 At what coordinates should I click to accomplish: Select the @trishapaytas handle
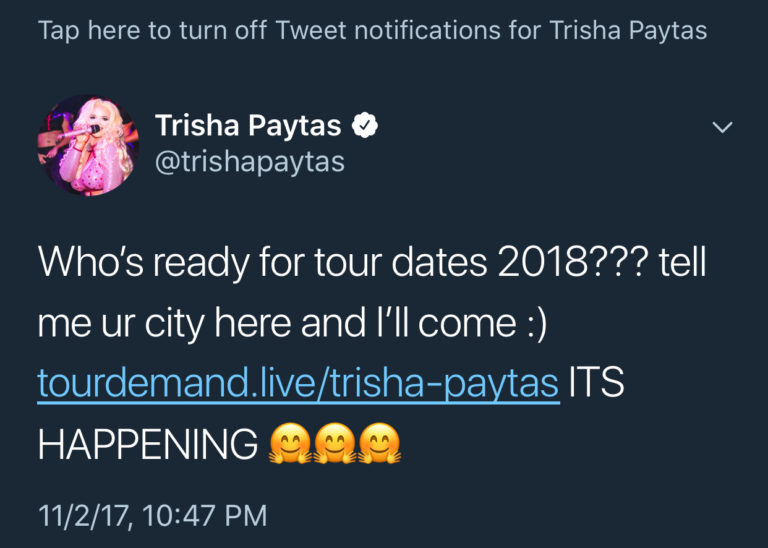coord(249,161)
